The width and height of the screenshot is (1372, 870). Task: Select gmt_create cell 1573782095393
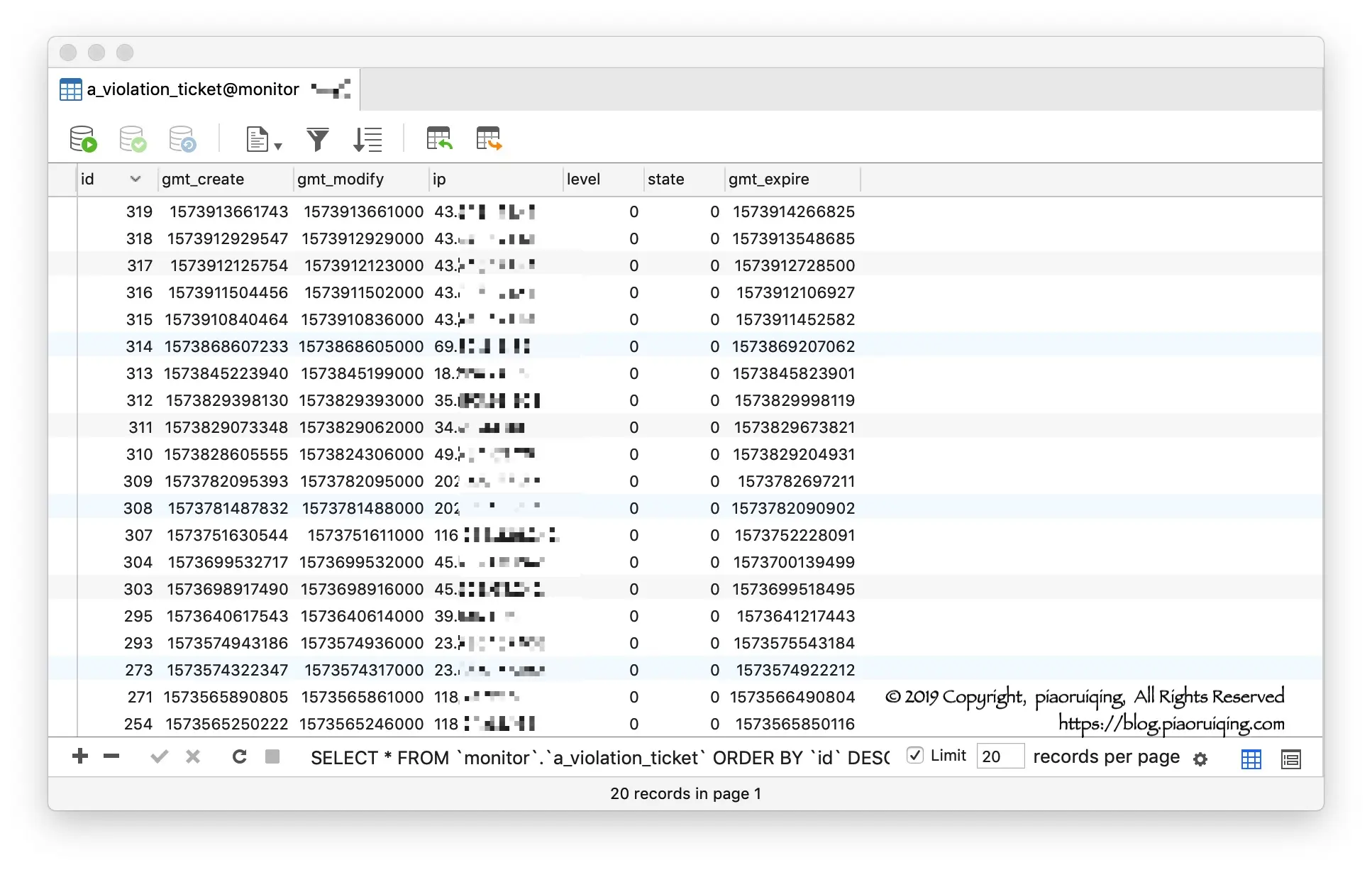tap(226, 482)
